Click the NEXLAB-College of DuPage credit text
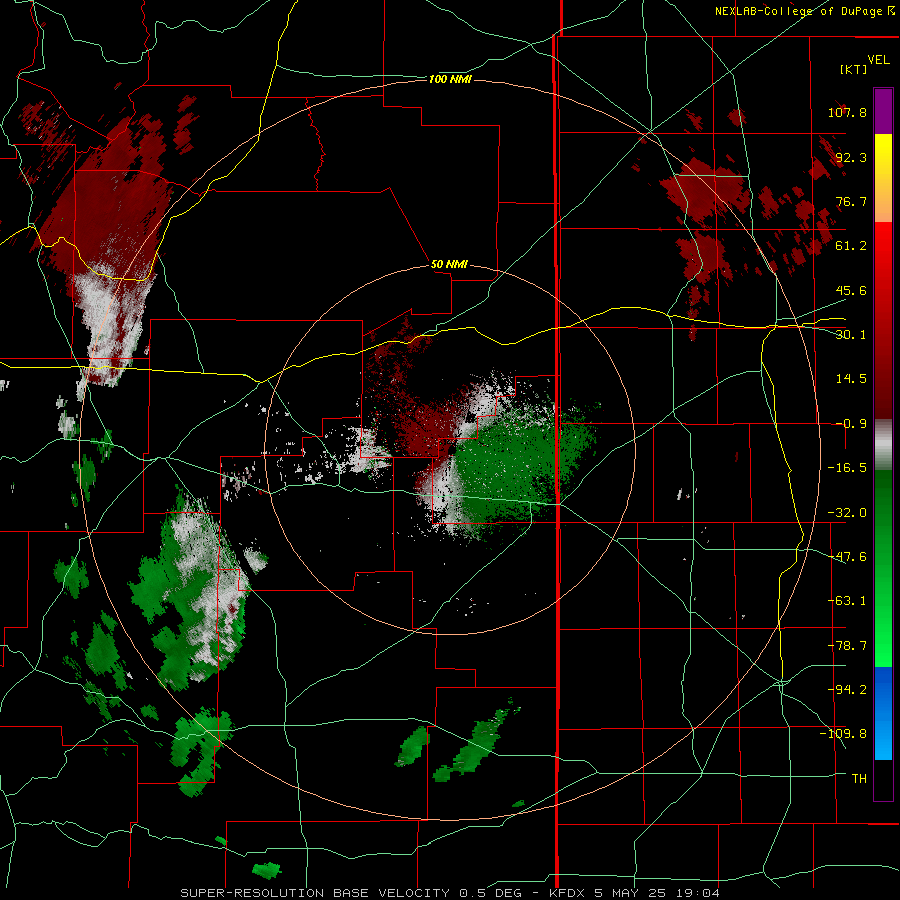The width and height of the screenshot is (900, 900). click(x=805, y=11)
